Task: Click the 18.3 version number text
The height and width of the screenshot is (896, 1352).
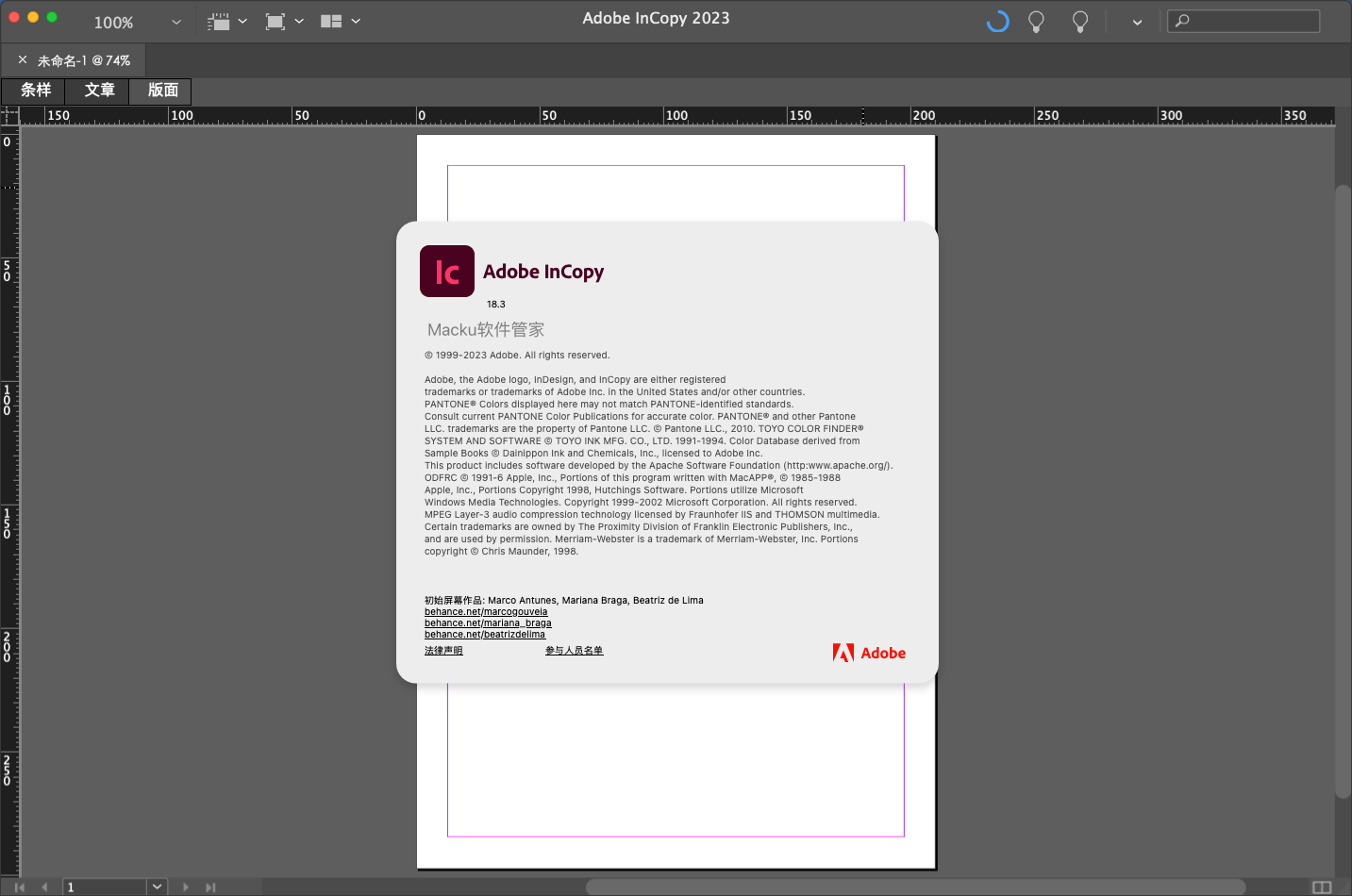Action: click(x=496, y=305)
